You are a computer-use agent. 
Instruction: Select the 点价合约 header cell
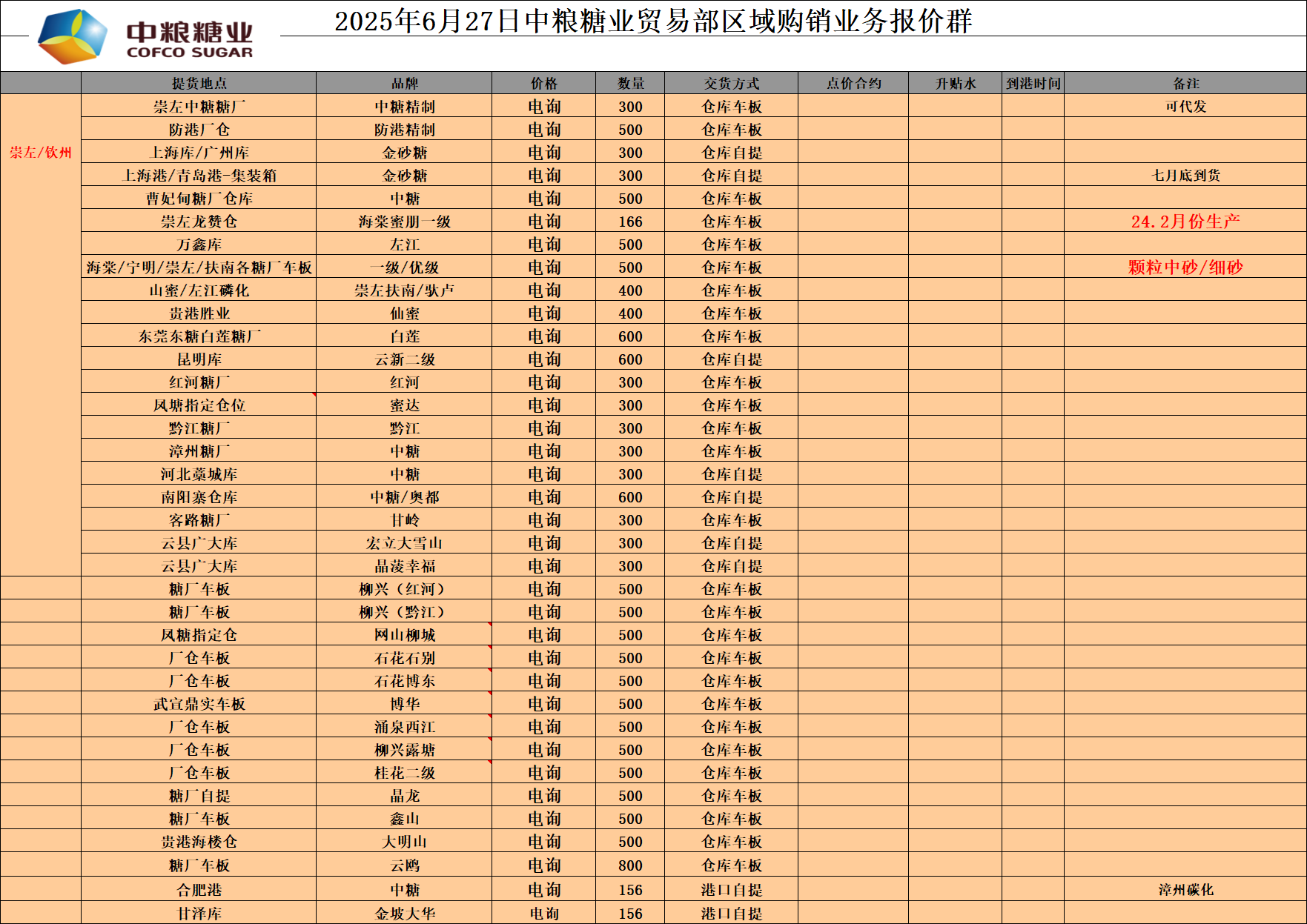(853, 83)
